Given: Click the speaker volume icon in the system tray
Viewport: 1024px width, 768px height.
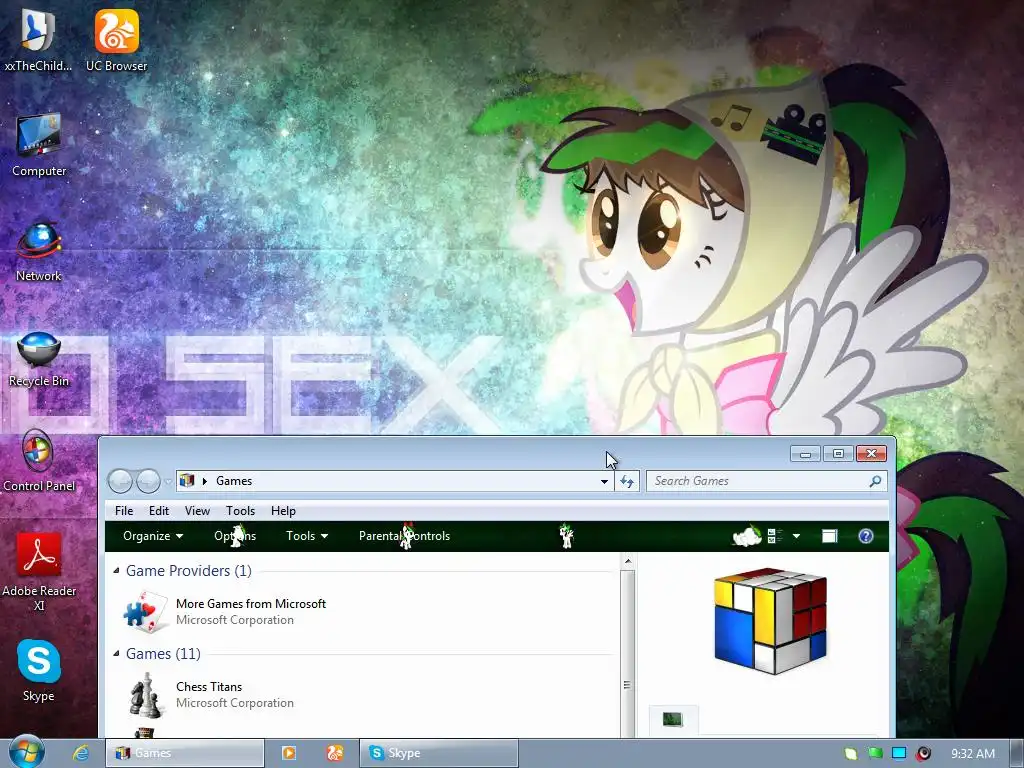Looking at the screenshot, I should (923, 754).
